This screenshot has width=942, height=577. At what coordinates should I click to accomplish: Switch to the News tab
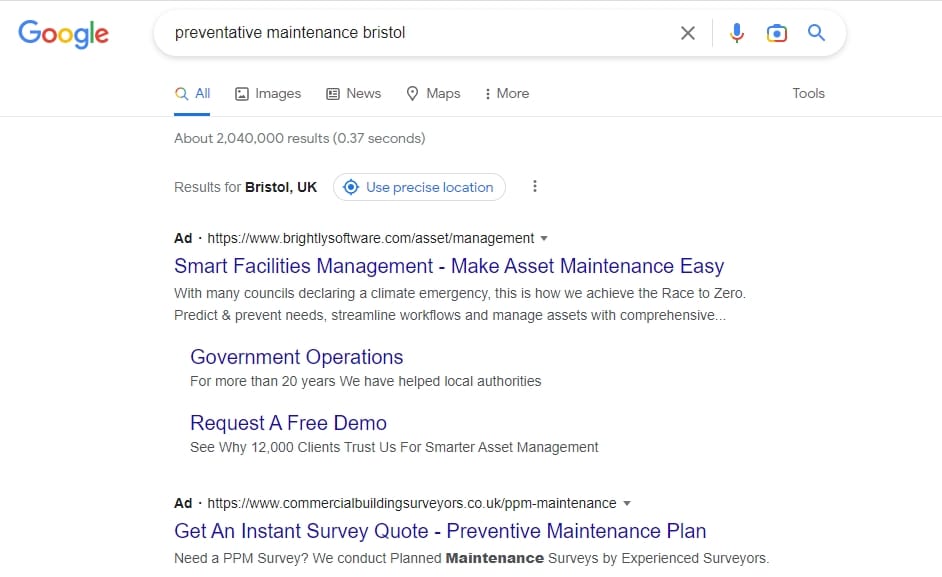pos(353,93)
